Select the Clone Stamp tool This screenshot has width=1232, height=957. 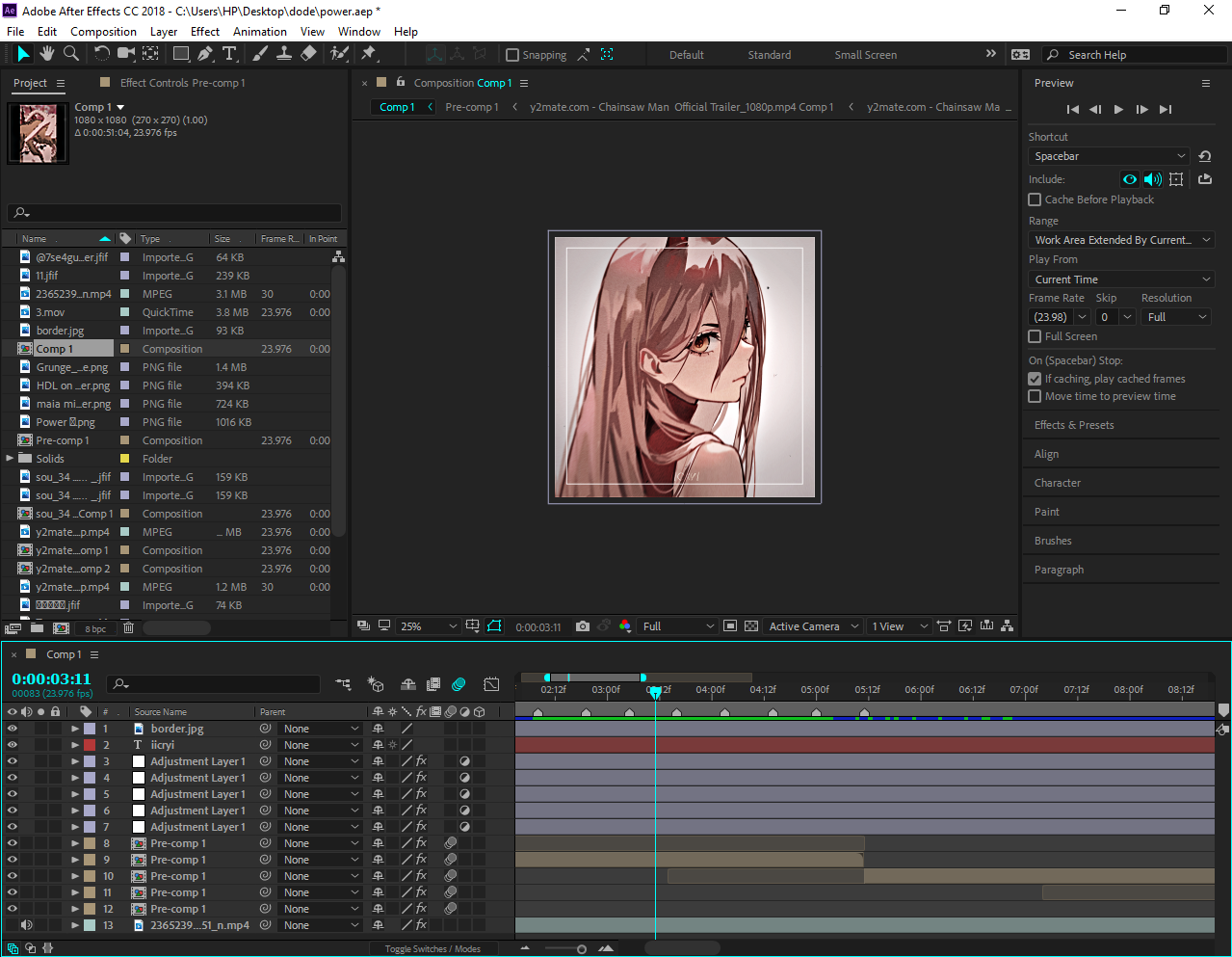284,54
